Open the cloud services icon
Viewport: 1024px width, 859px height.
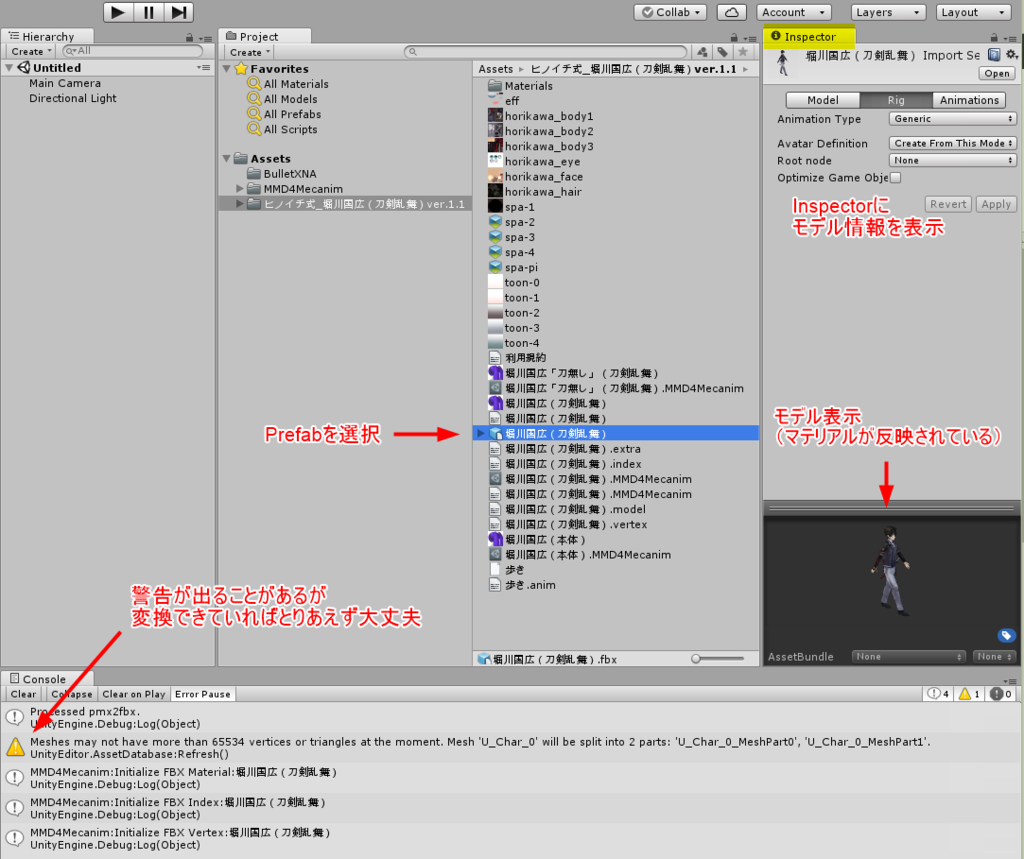(x=731, y=12)
